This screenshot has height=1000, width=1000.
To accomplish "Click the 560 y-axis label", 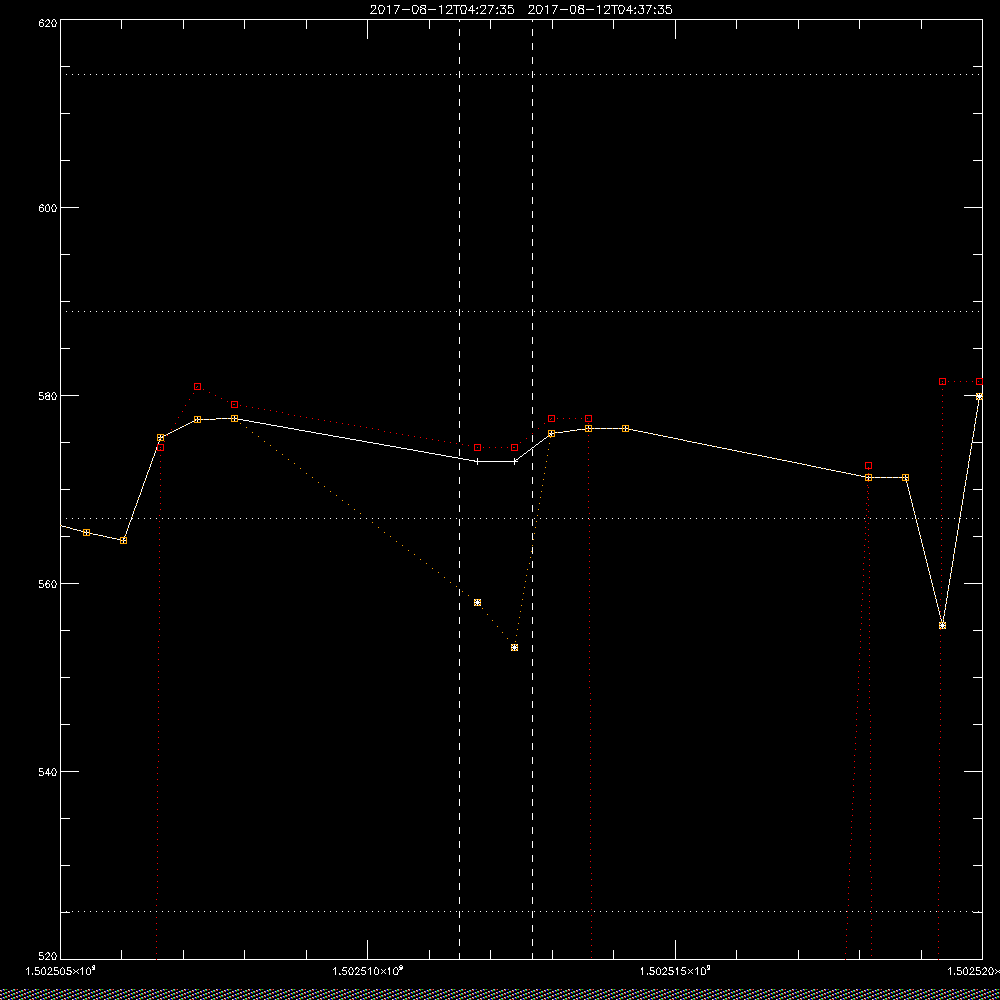I will [48, 584].
